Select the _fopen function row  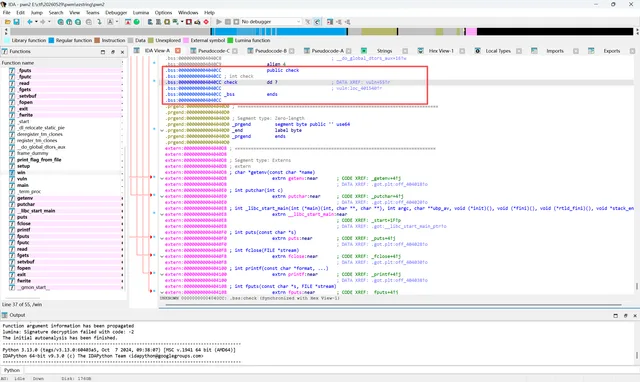point(65,102)
